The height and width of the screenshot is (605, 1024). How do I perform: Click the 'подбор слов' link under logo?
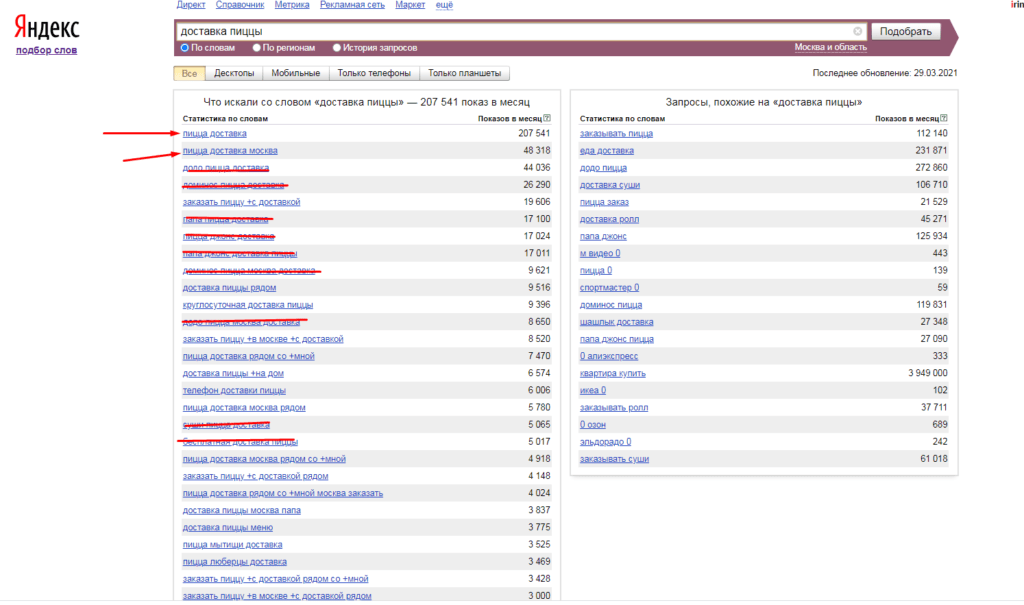47,50
